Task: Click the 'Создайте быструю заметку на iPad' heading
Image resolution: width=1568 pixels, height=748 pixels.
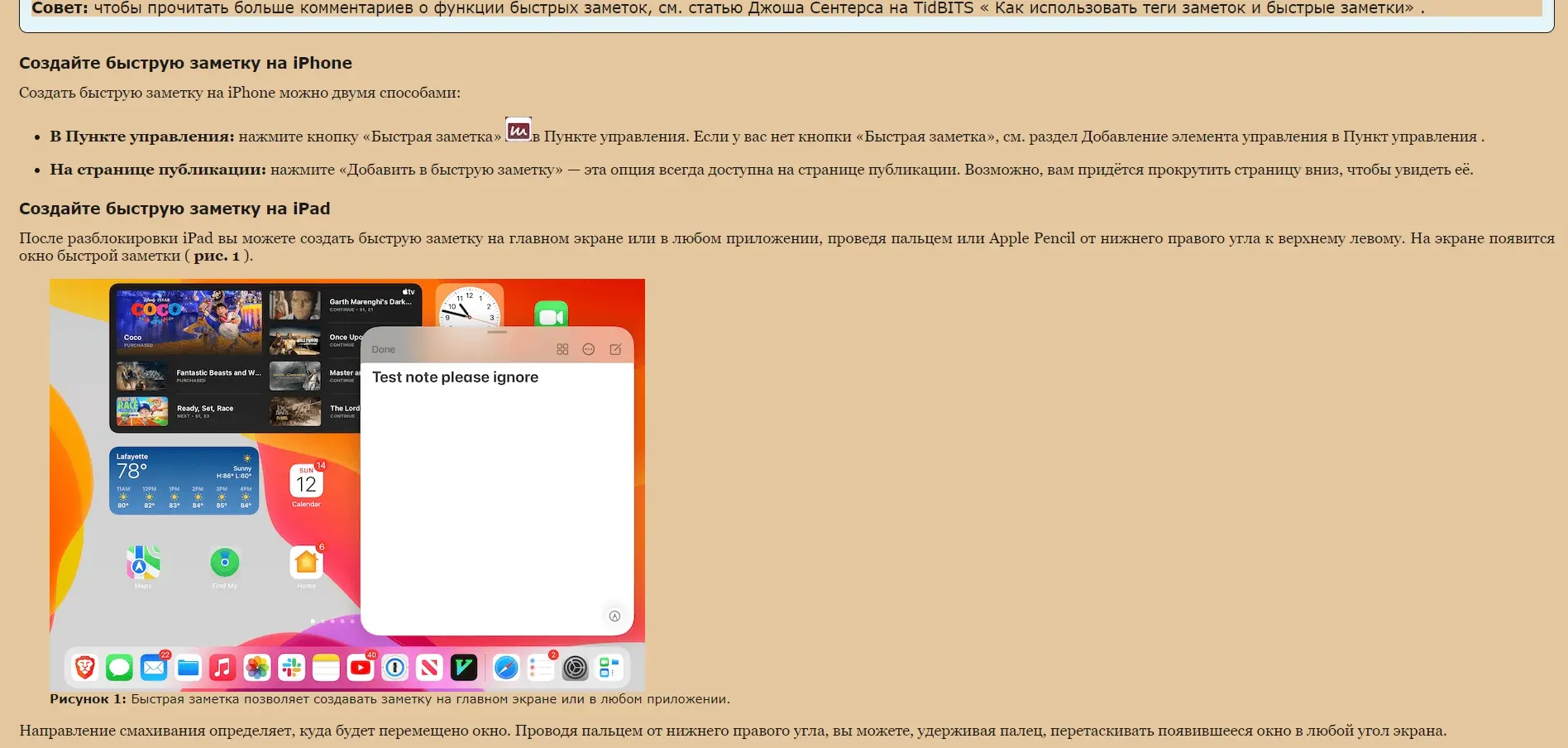Action: 174,209
